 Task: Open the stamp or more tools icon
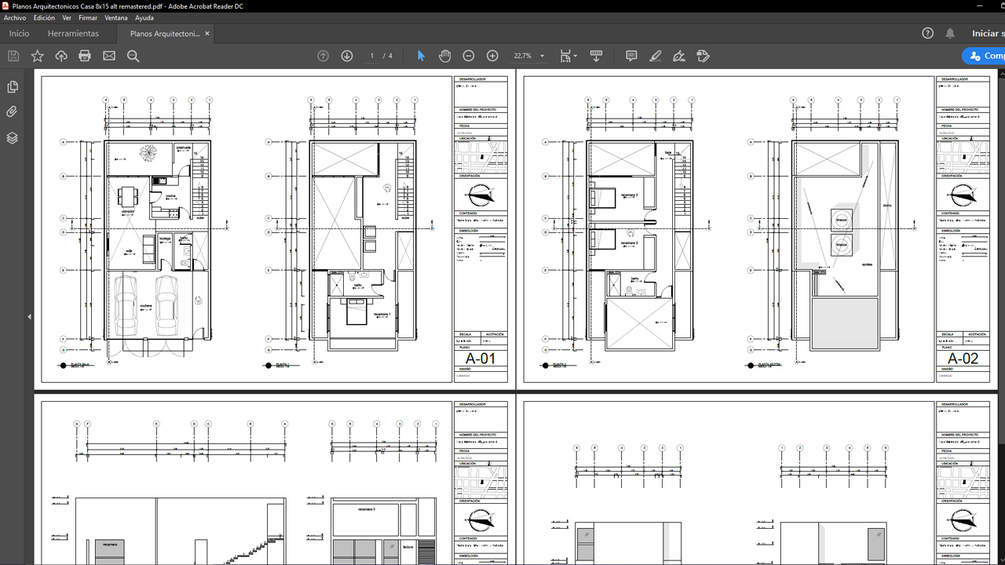pos(703,56)
